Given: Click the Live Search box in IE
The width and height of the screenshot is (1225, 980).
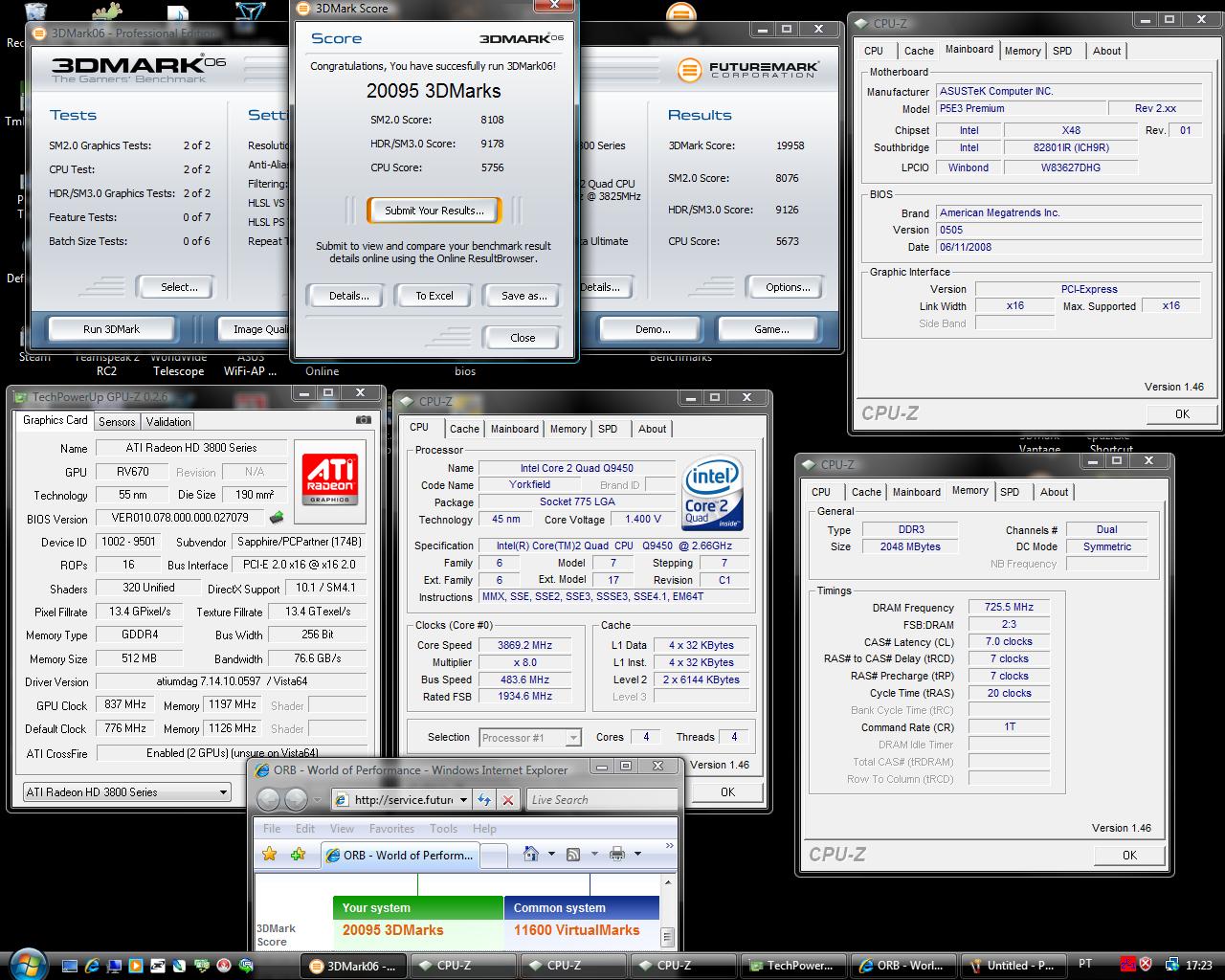Looking at the screenshot, I should (x=603, y=800).
